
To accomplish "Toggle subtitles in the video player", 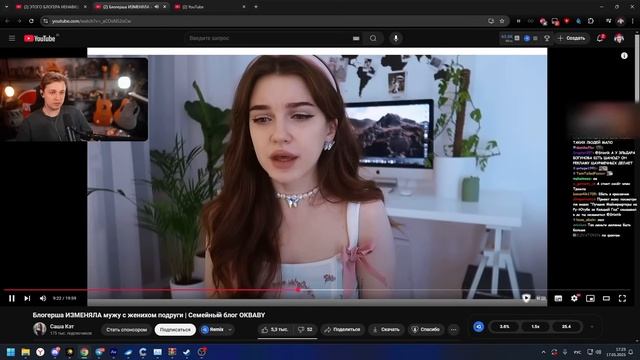I will (558, 299).
